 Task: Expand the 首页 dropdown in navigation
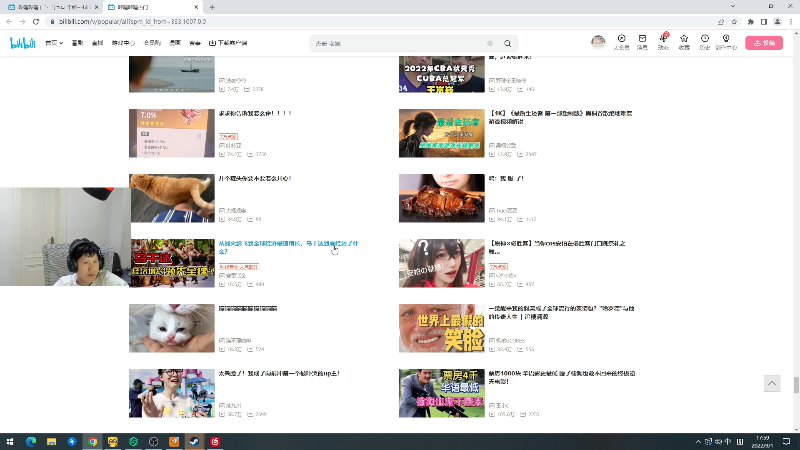pyautogui.click(x=54, y=43)
